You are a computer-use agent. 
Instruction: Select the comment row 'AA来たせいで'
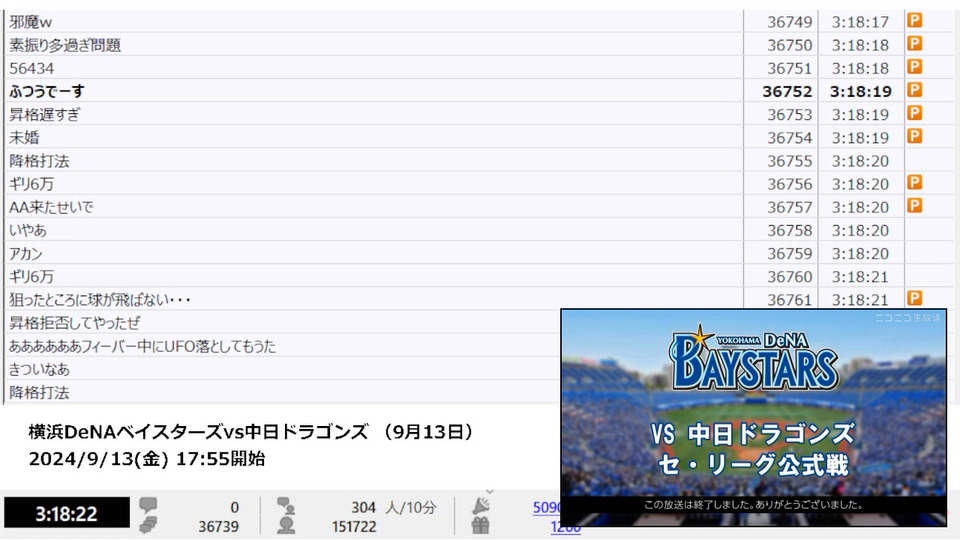click(373, 207)
